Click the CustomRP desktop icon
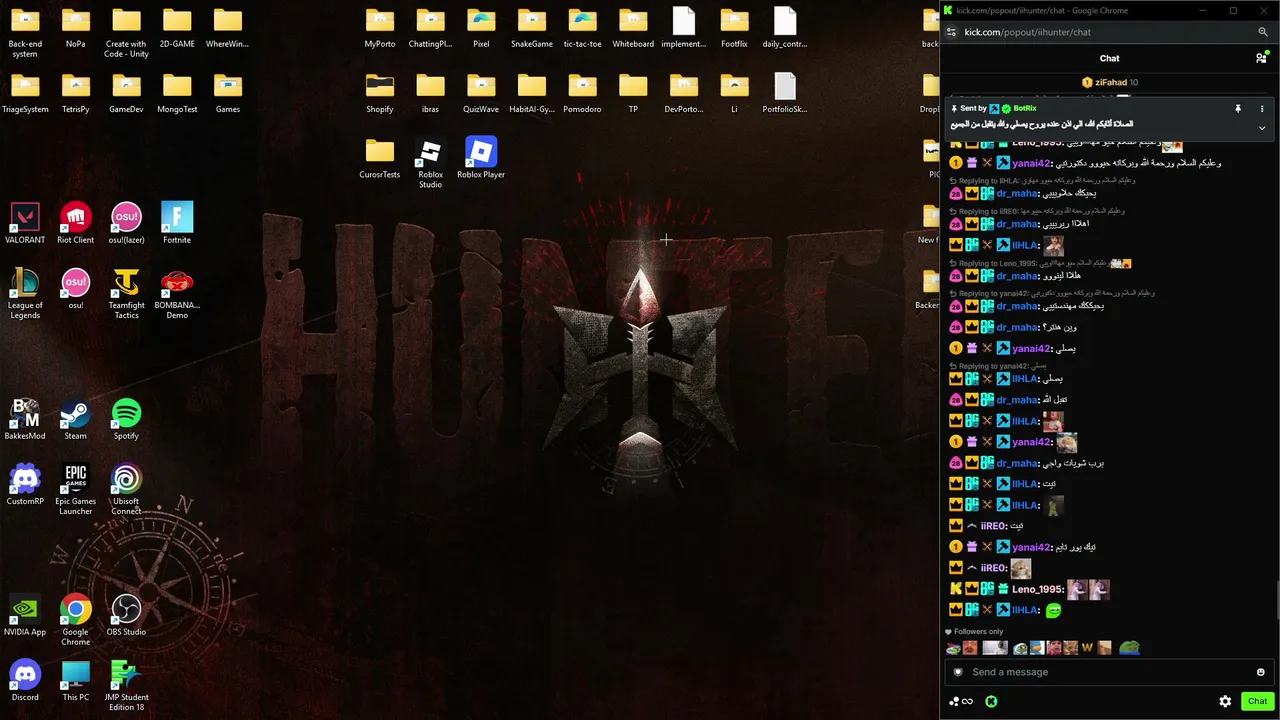This screenshot has height=720, width=1280. tap(25, 484)
